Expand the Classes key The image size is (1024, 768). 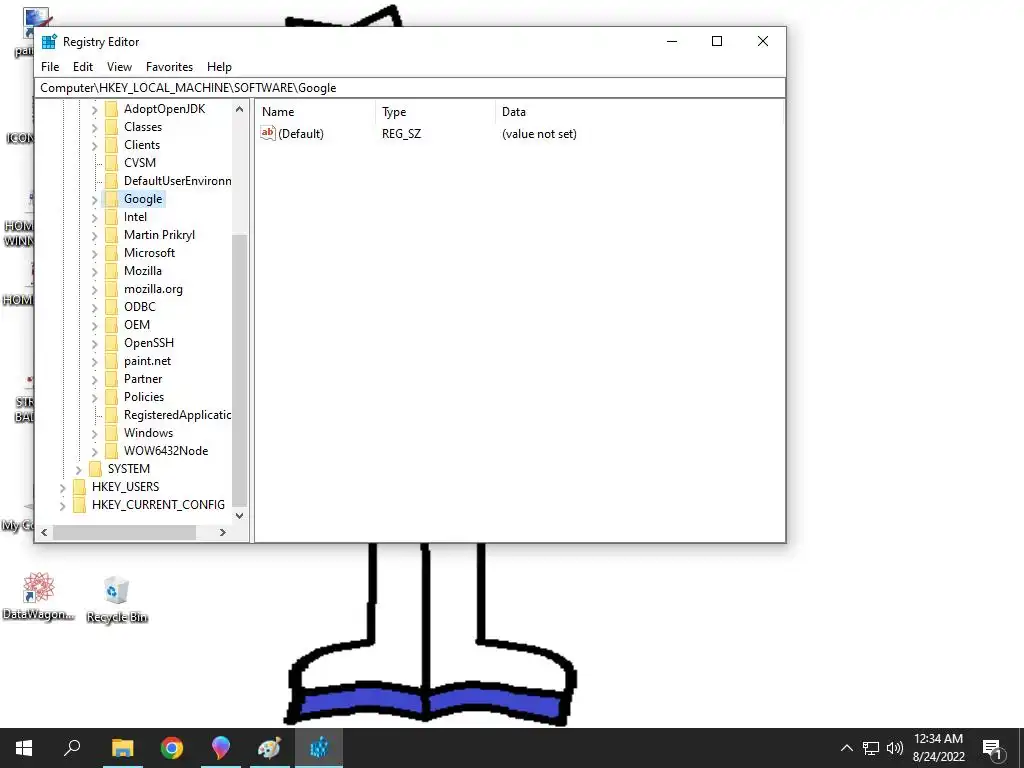pyautogui.click(x=95, y=127)
